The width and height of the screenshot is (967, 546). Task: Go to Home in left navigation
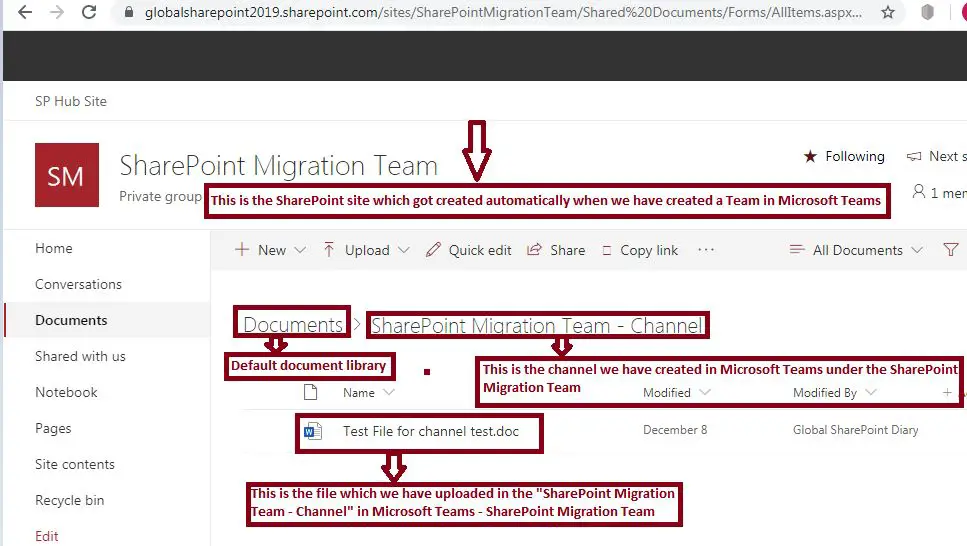click(x=54, y=248)
